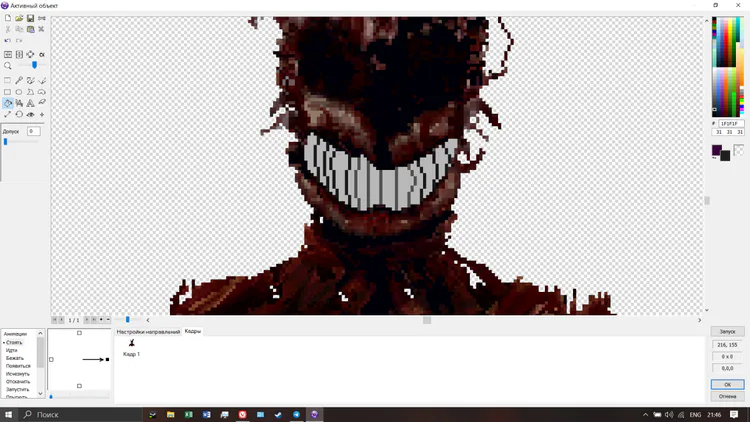Click the zoom level slider handle
Viewport: 750px width, 422px height.
[x=34, y=65]
